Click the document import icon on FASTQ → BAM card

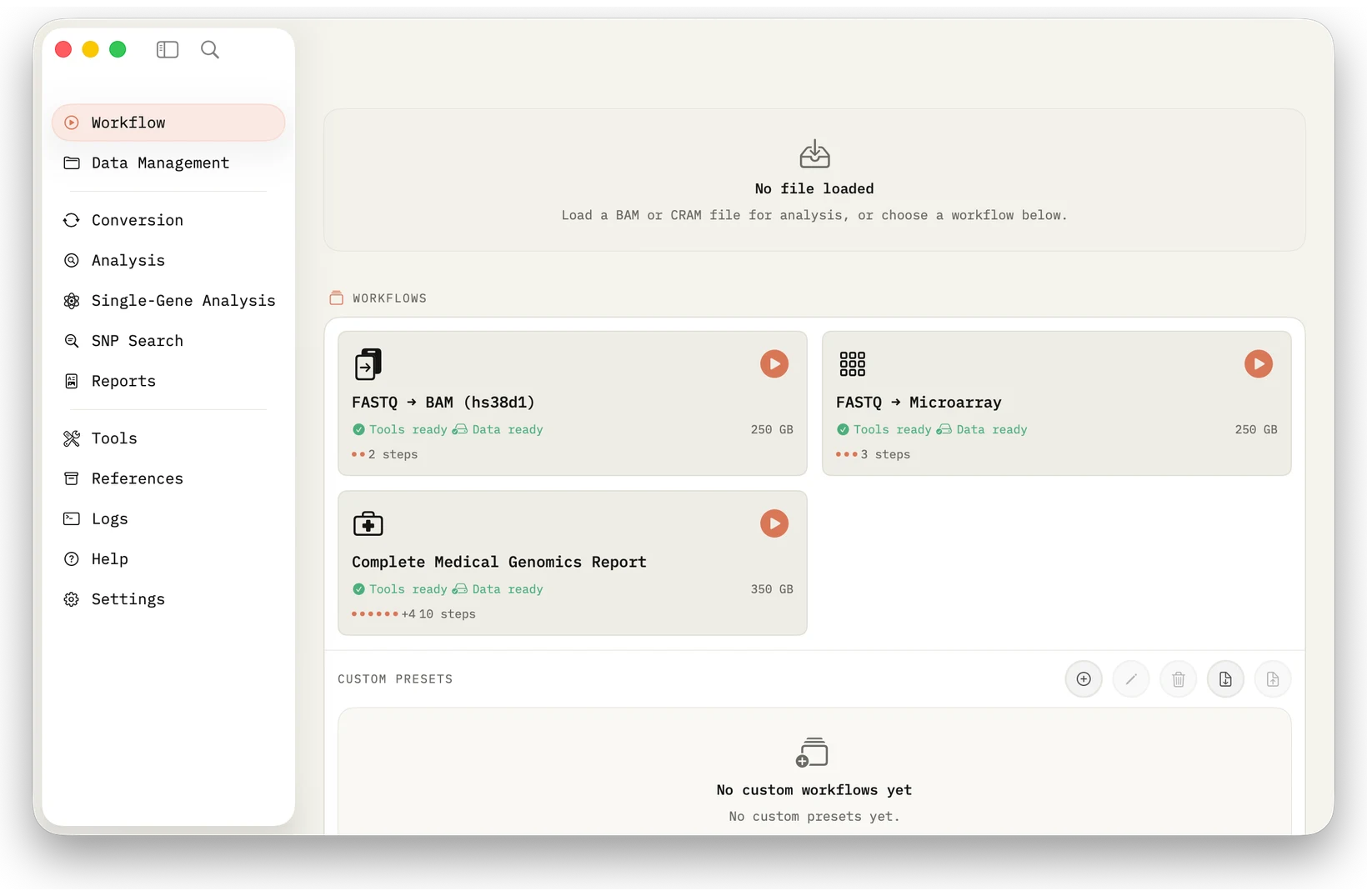[368, 364]
